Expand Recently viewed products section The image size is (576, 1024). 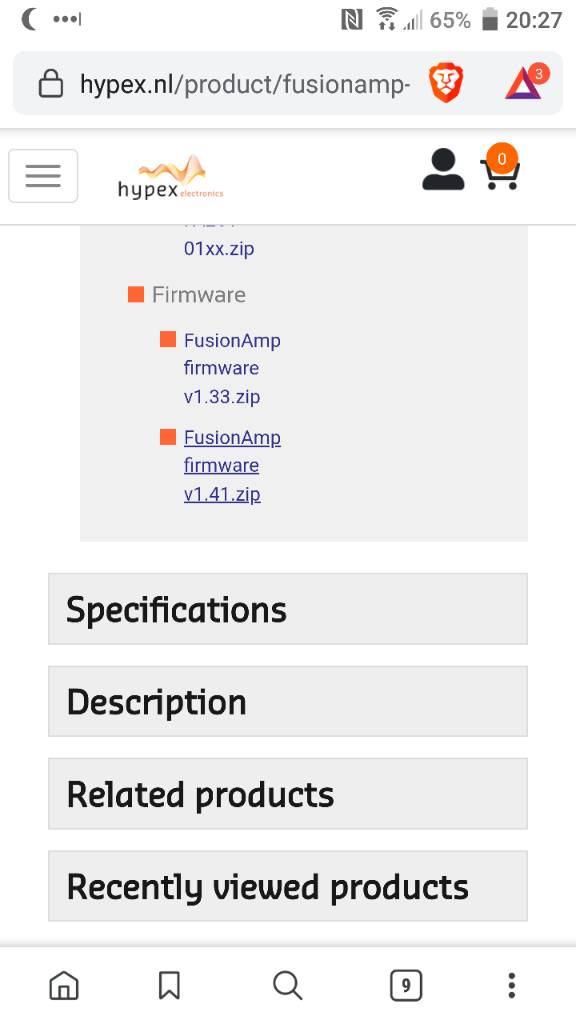tap(288, 886)
